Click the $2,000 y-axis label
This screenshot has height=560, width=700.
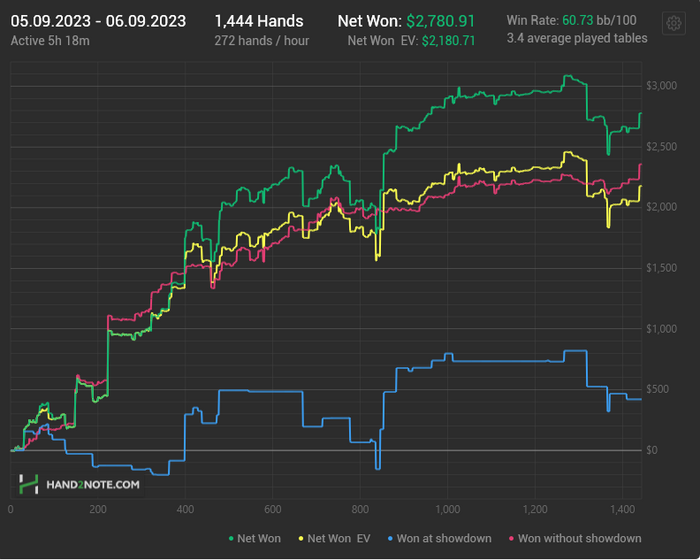click(661, 207)
